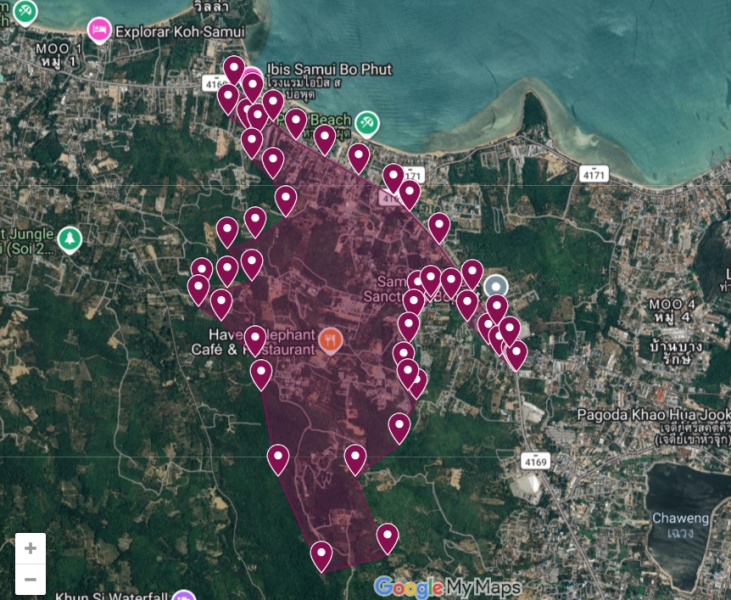Click the 4171 road shield at the right edge
The image size is (731, 600).
(x=594, y=174)
